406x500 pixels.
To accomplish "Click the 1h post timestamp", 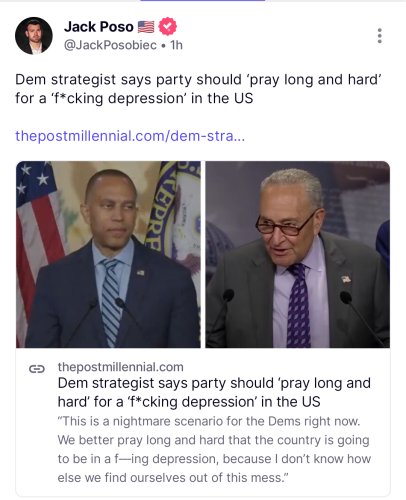I will (x=176, y=45).
